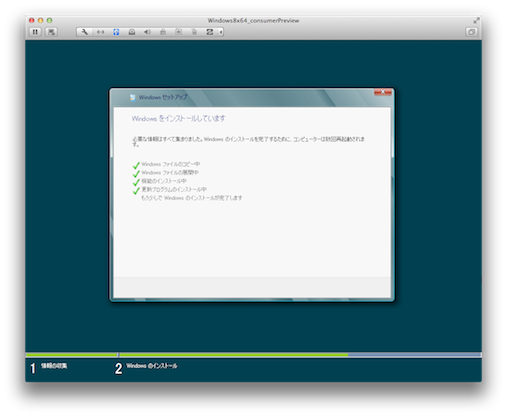The image size is (507, 417).
Task: Click the first checkmark, Windows file copy
Action: pyautogui.click(x=136, y=165)
